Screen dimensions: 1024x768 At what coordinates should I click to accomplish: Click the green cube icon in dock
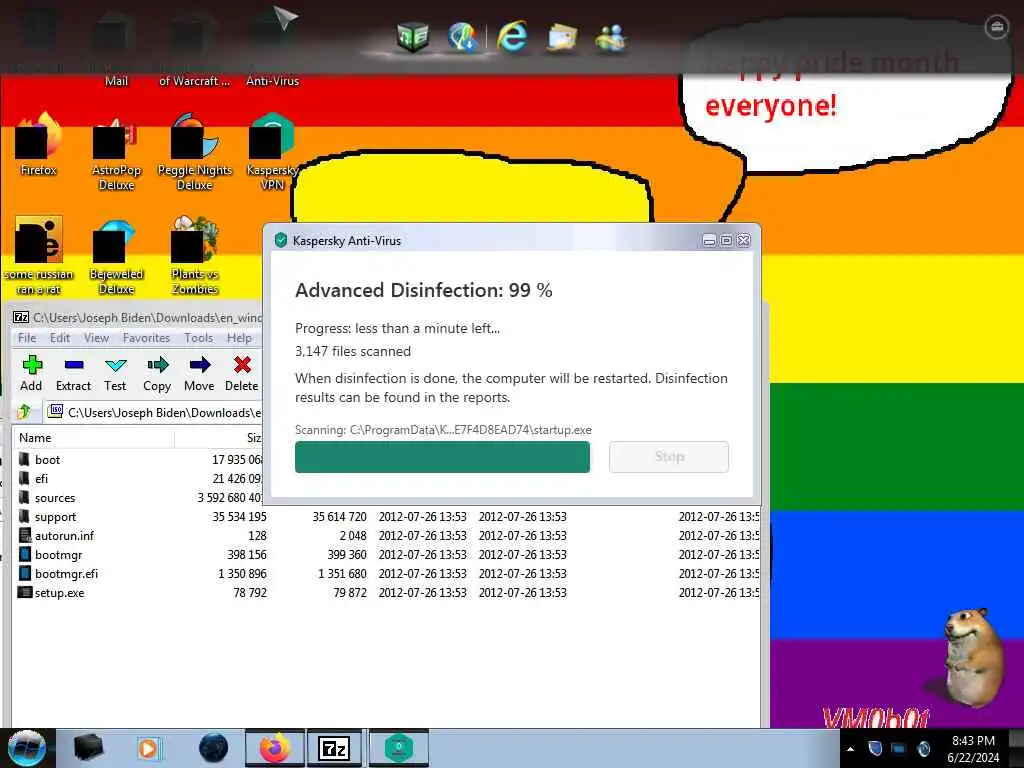pos(413,36)
